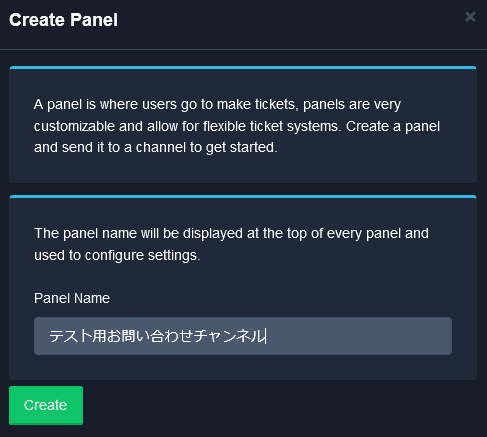Click the blank header area right of the title
This screenshot has height=437, width=487.
[290, 20]
